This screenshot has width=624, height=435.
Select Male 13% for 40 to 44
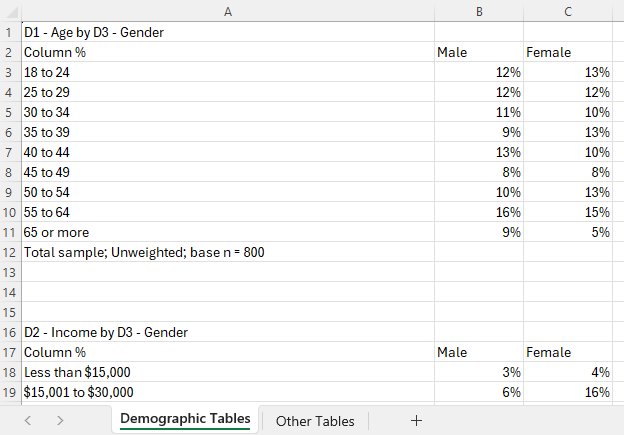click(479, 152)
